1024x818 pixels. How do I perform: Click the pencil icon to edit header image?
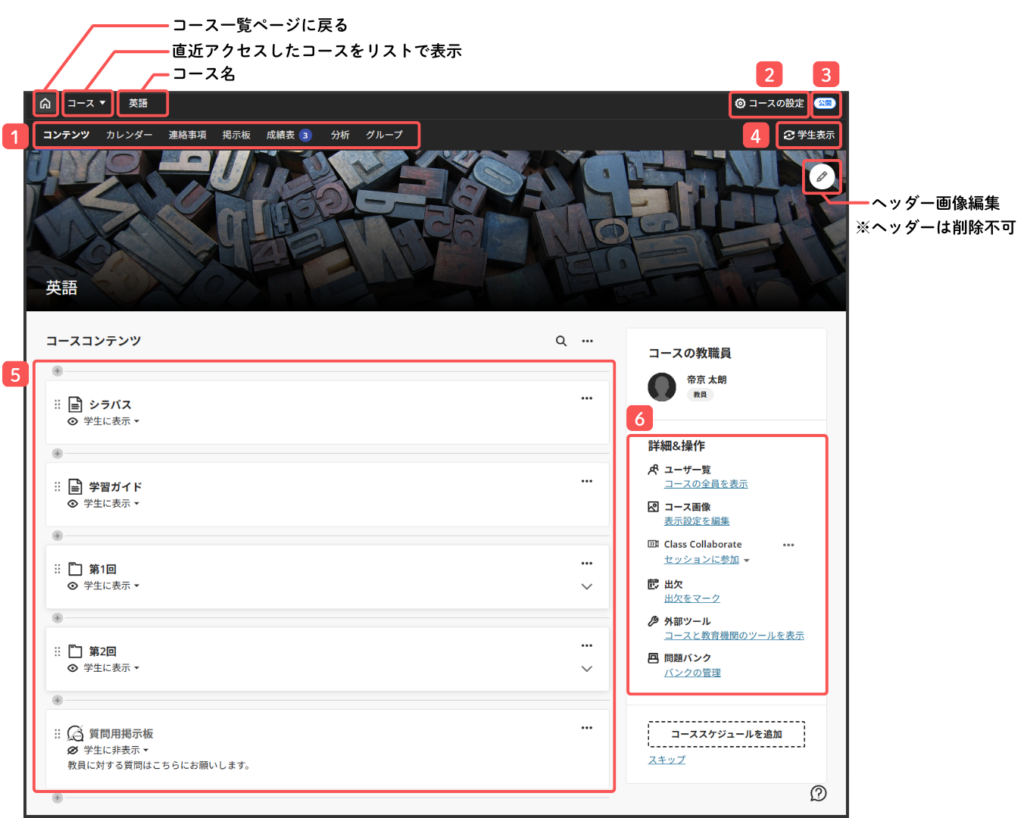click(x=822, y=176)
